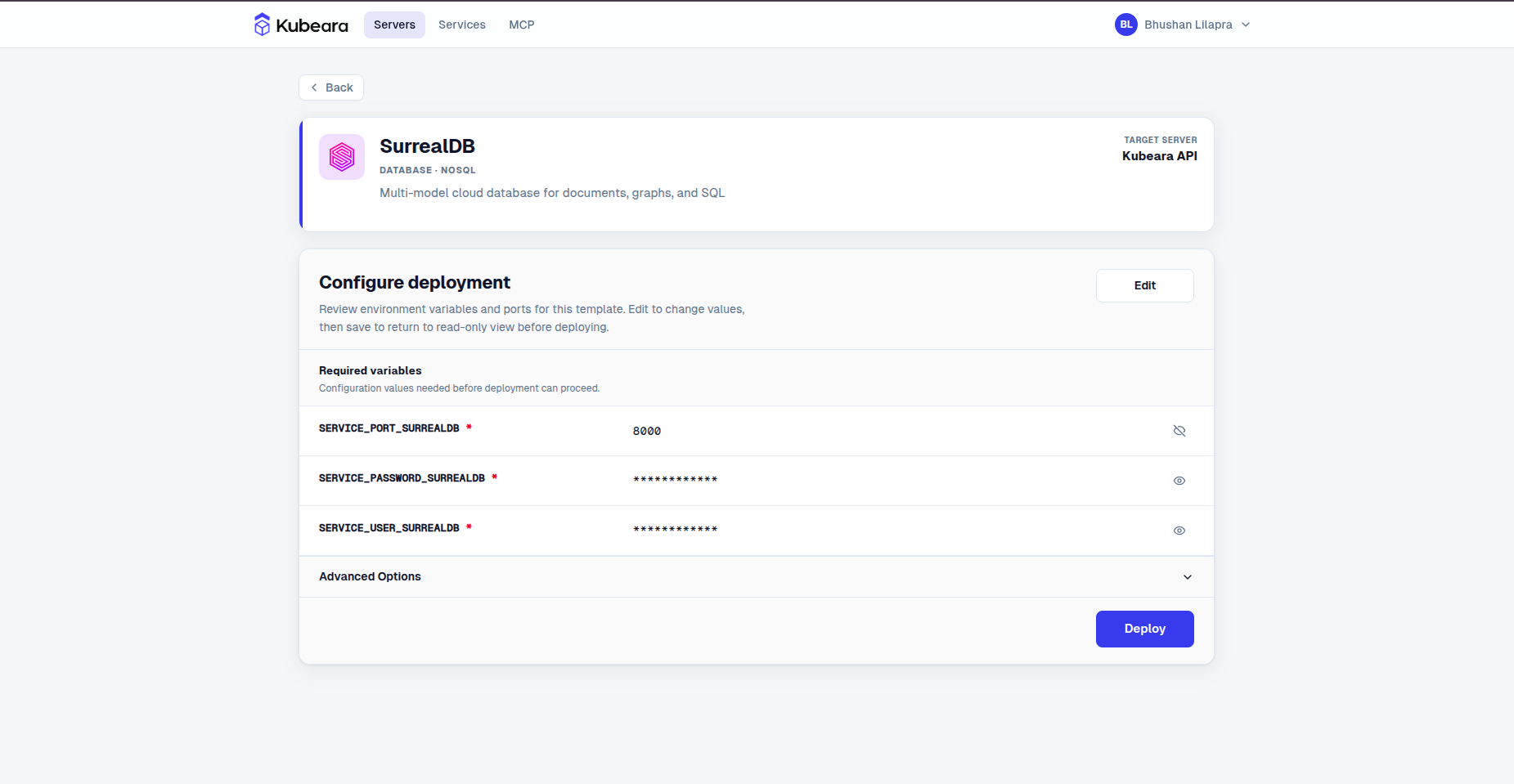This screenshot has width=1514, height=784.
Task: Open the Bhushan Lilapra account dropdown
Action: pyautogui.click(x=1183, y=25)
